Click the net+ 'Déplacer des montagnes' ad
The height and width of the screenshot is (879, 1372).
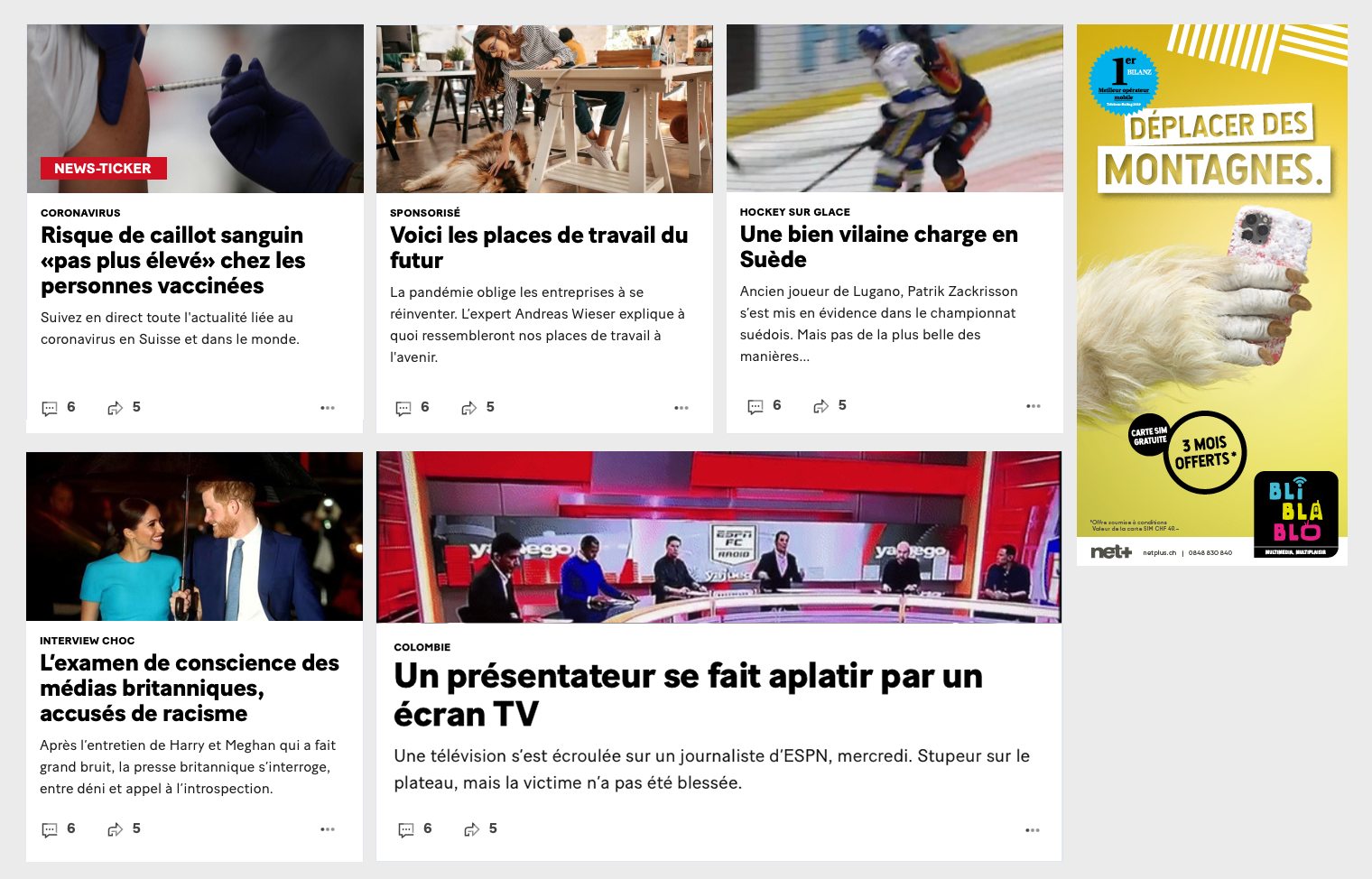tap(1212, 295)
